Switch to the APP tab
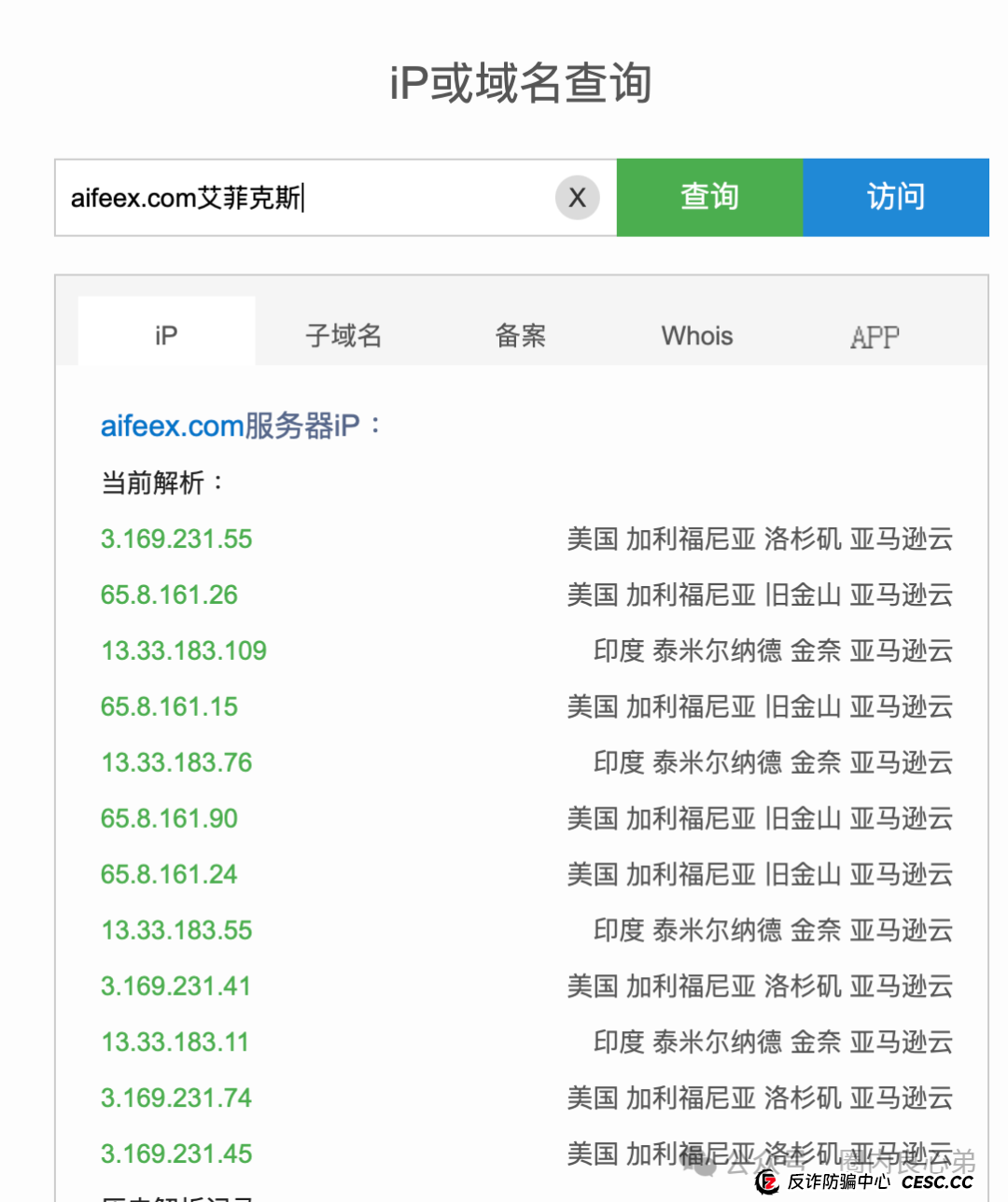The image size is (1008, 1202). tap(874, 335)
